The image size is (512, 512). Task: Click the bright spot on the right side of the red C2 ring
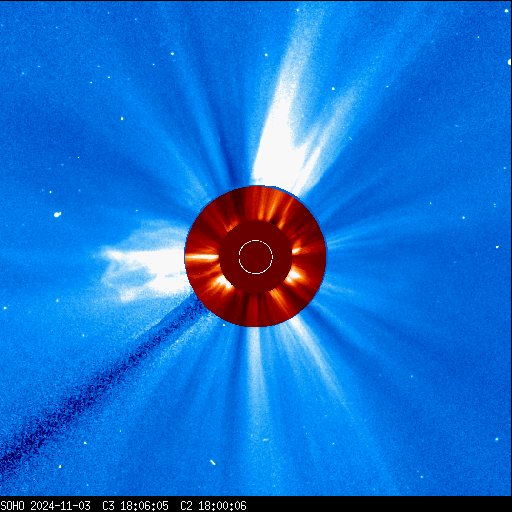tap(296, 251)
